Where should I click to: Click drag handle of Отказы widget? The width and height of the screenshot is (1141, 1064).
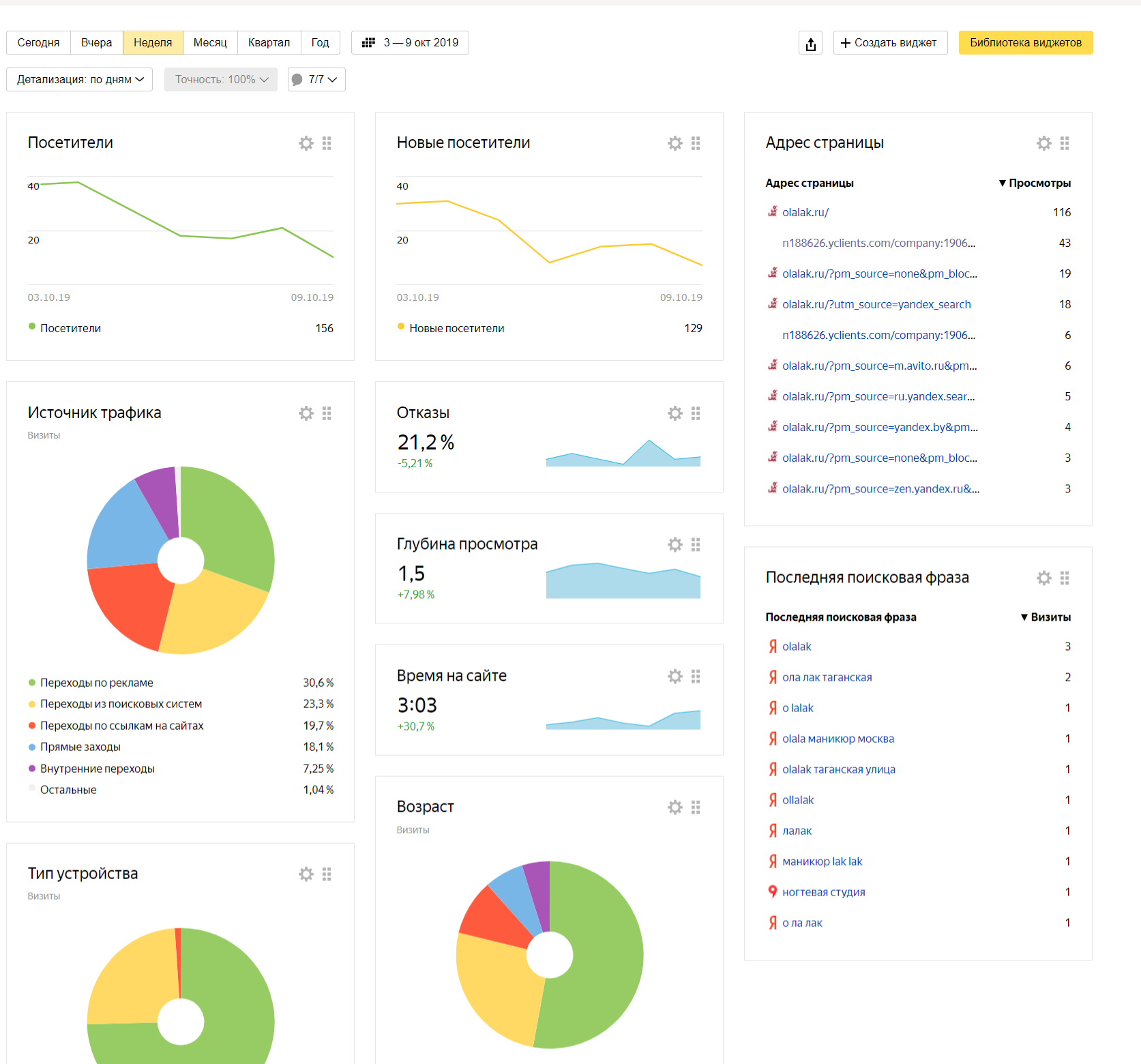[696, 413]
